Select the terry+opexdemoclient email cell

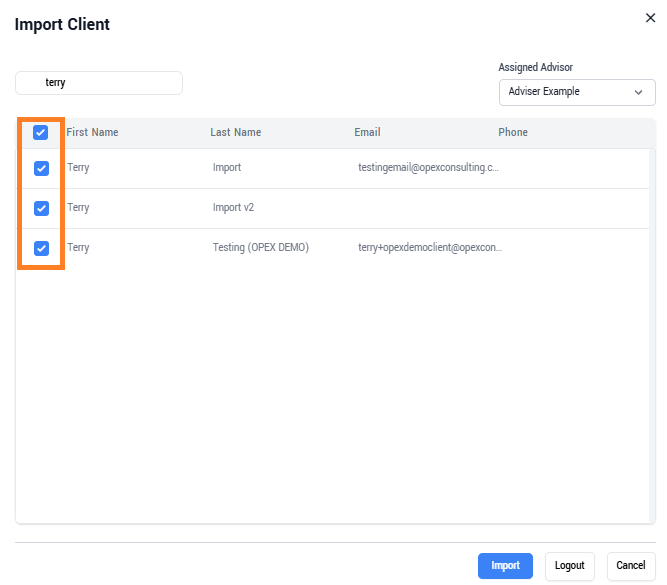point(430,248)
